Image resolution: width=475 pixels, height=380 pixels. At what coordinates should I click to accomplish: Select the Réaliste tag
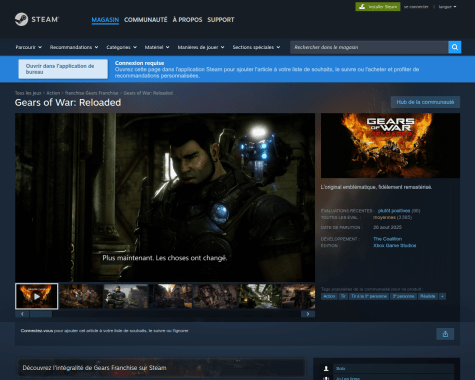[428, 296]
